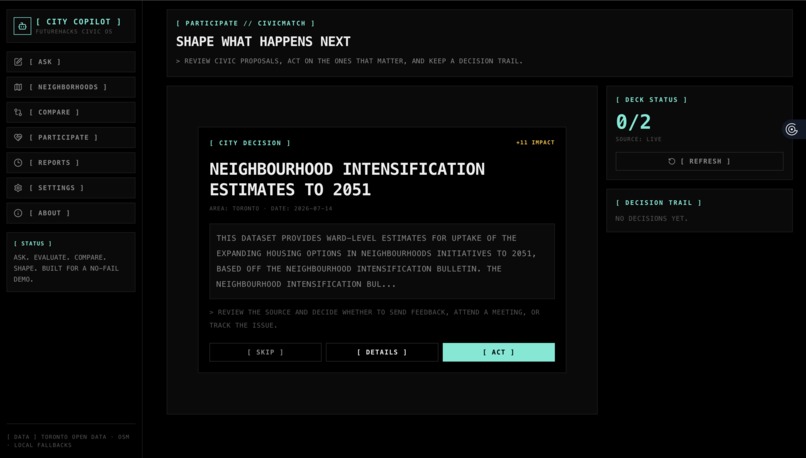Skip this city decision card
The width and height of the screenshot is (806, 458).
pyautogui.click(x=265, y=352)
